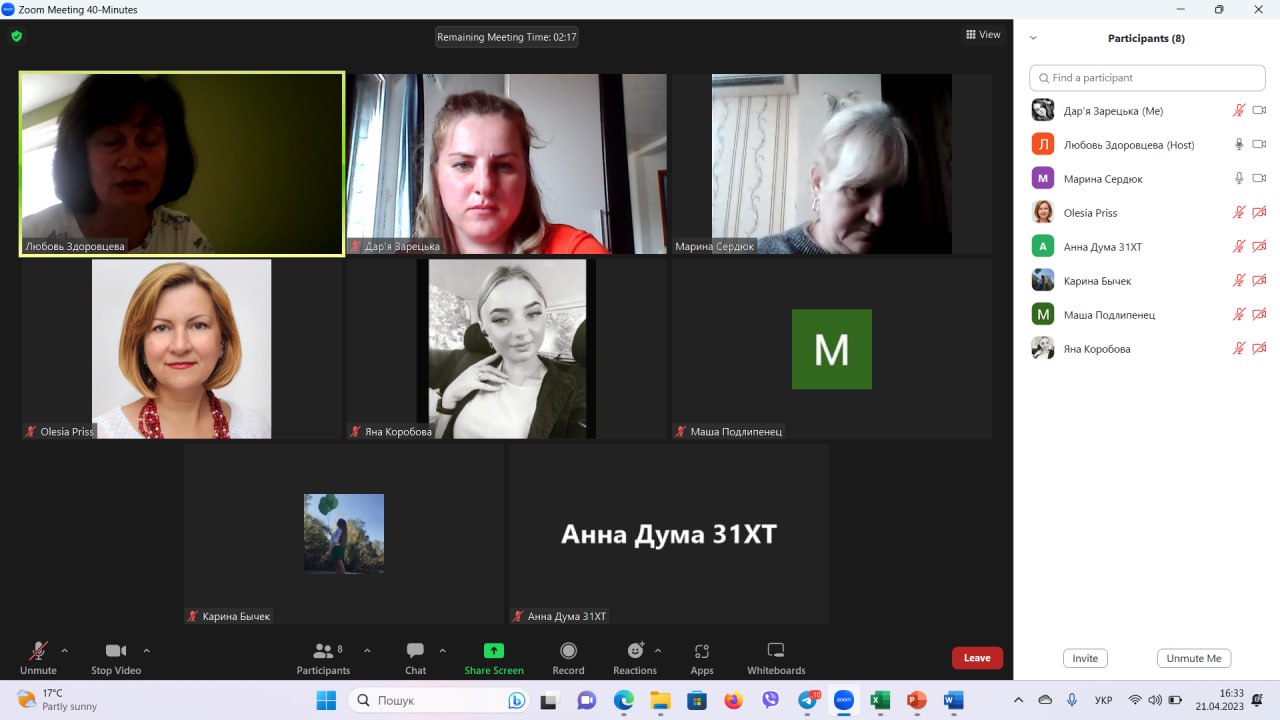Open Telegram from the taskbar
The image size is (1280, 720).
(x=808, y=700)
